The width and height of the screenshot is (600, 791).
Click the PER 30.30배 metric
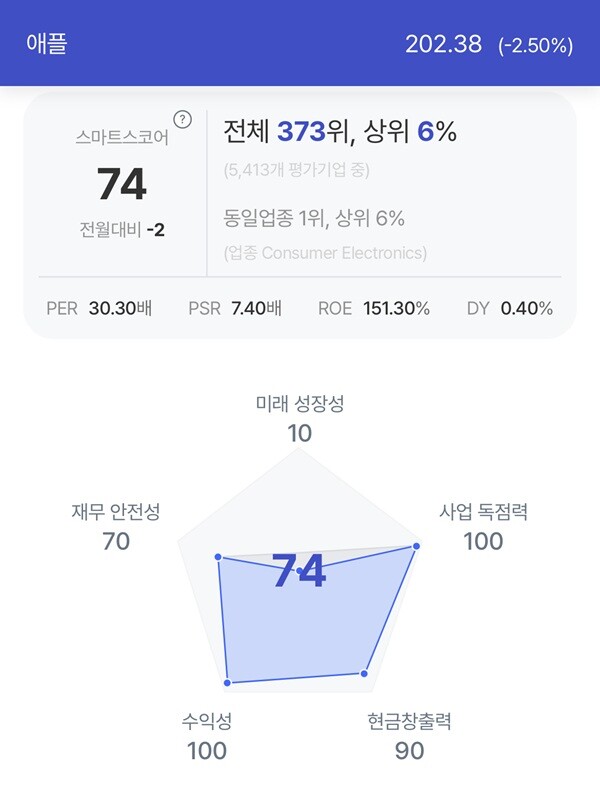pos(99,308)
